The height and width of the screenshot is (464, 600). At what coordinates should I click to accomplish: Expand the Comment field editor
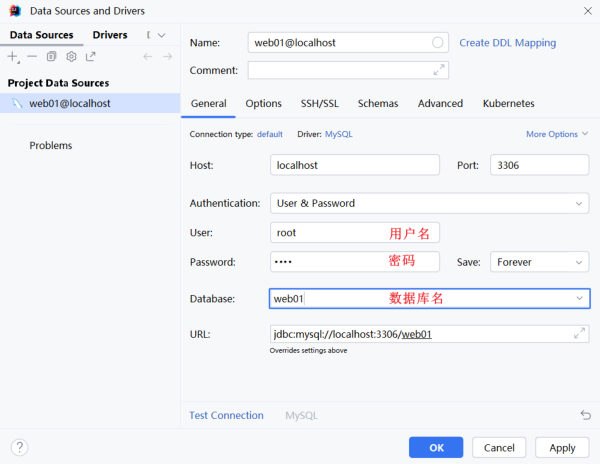439,70
